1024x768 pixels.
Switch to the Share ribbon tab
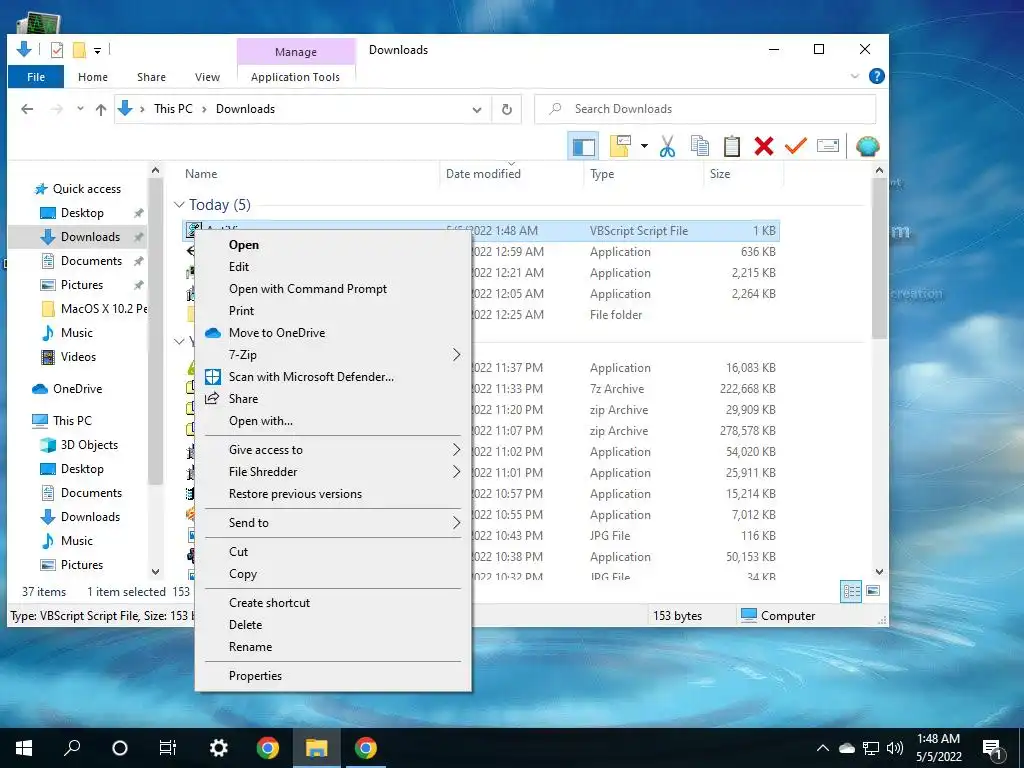[151, 77]
